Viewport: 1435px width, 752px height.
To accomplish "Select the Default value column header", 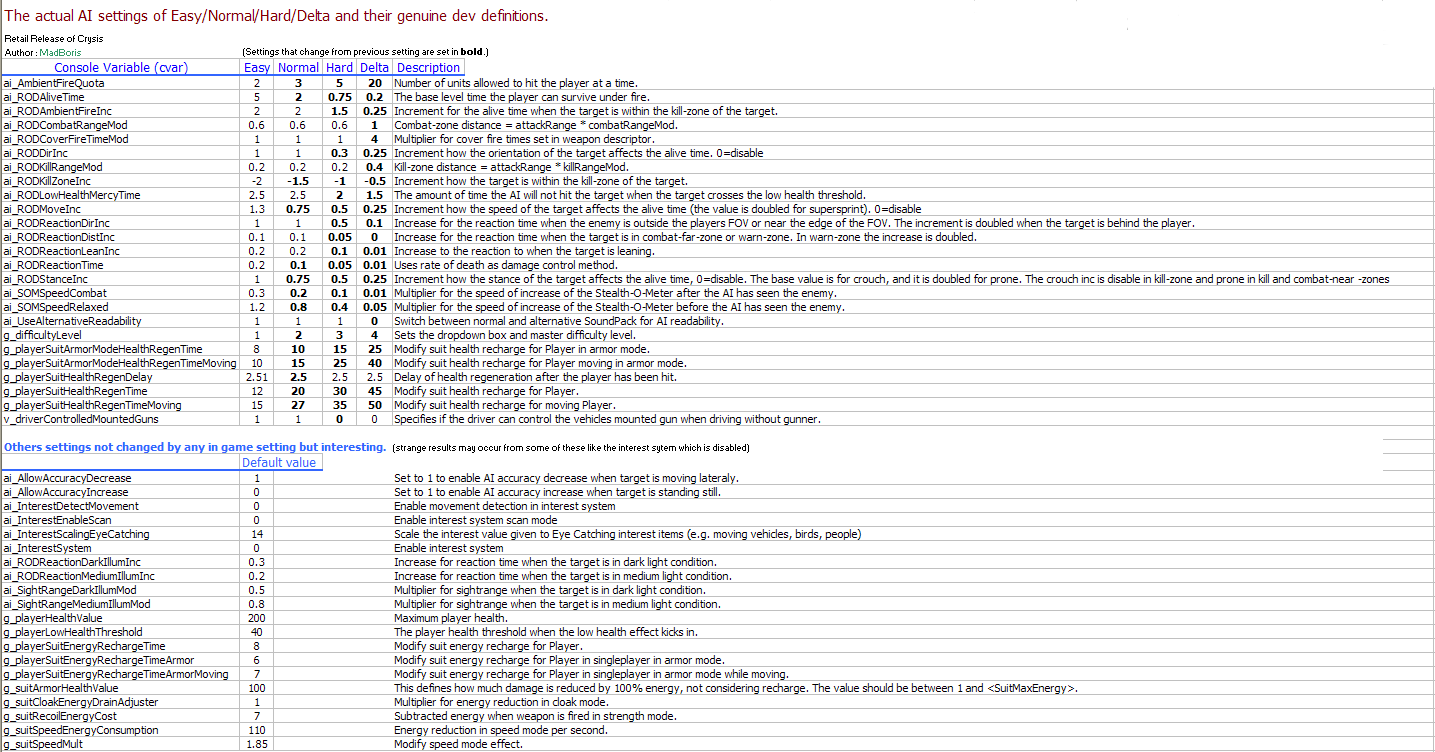I will click(281, 462).
